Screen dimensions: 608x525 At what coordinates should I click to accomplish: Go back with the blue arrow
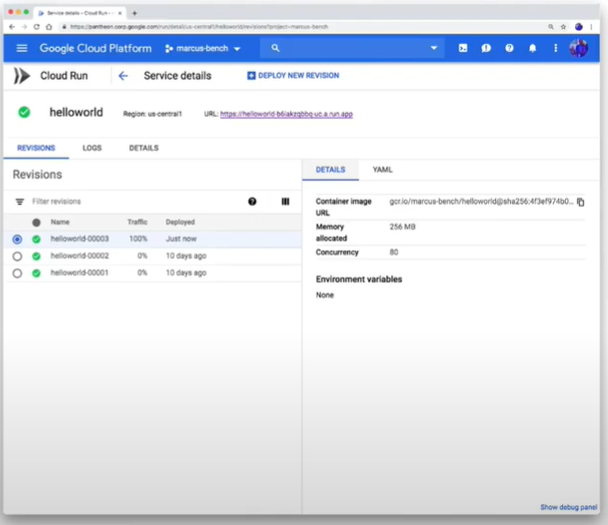[x=123, y=76]
